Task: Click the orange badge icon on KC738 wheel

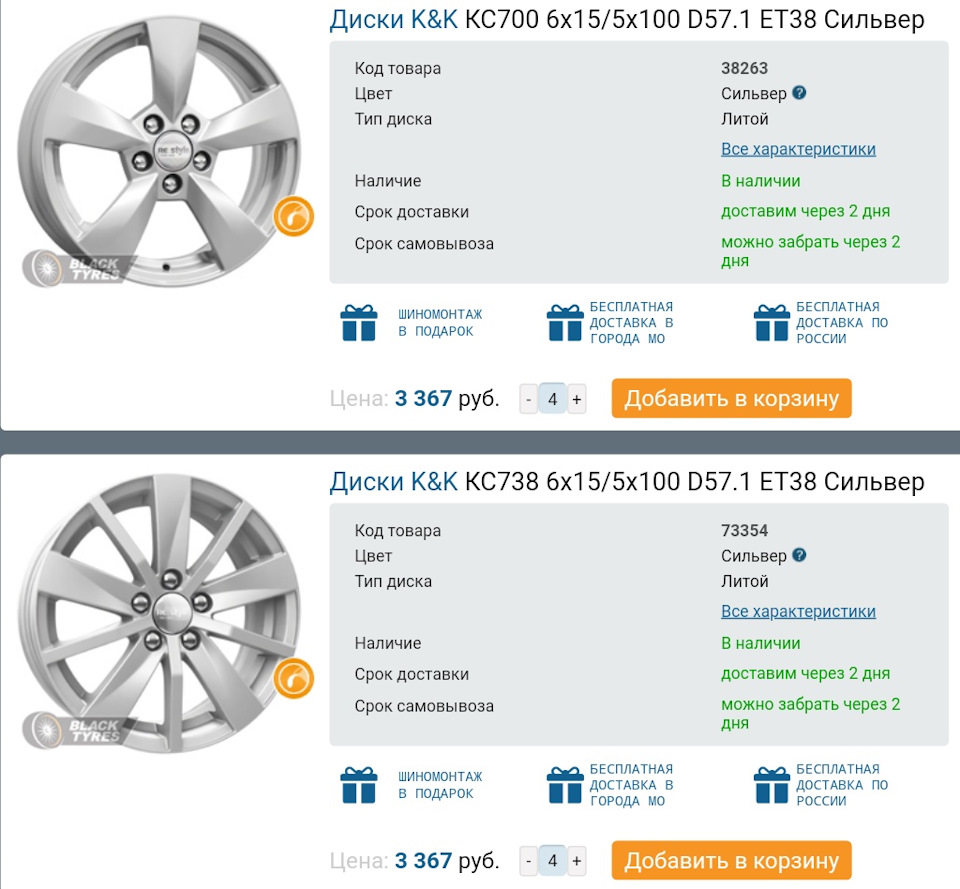Action: (x=294, y=678)
